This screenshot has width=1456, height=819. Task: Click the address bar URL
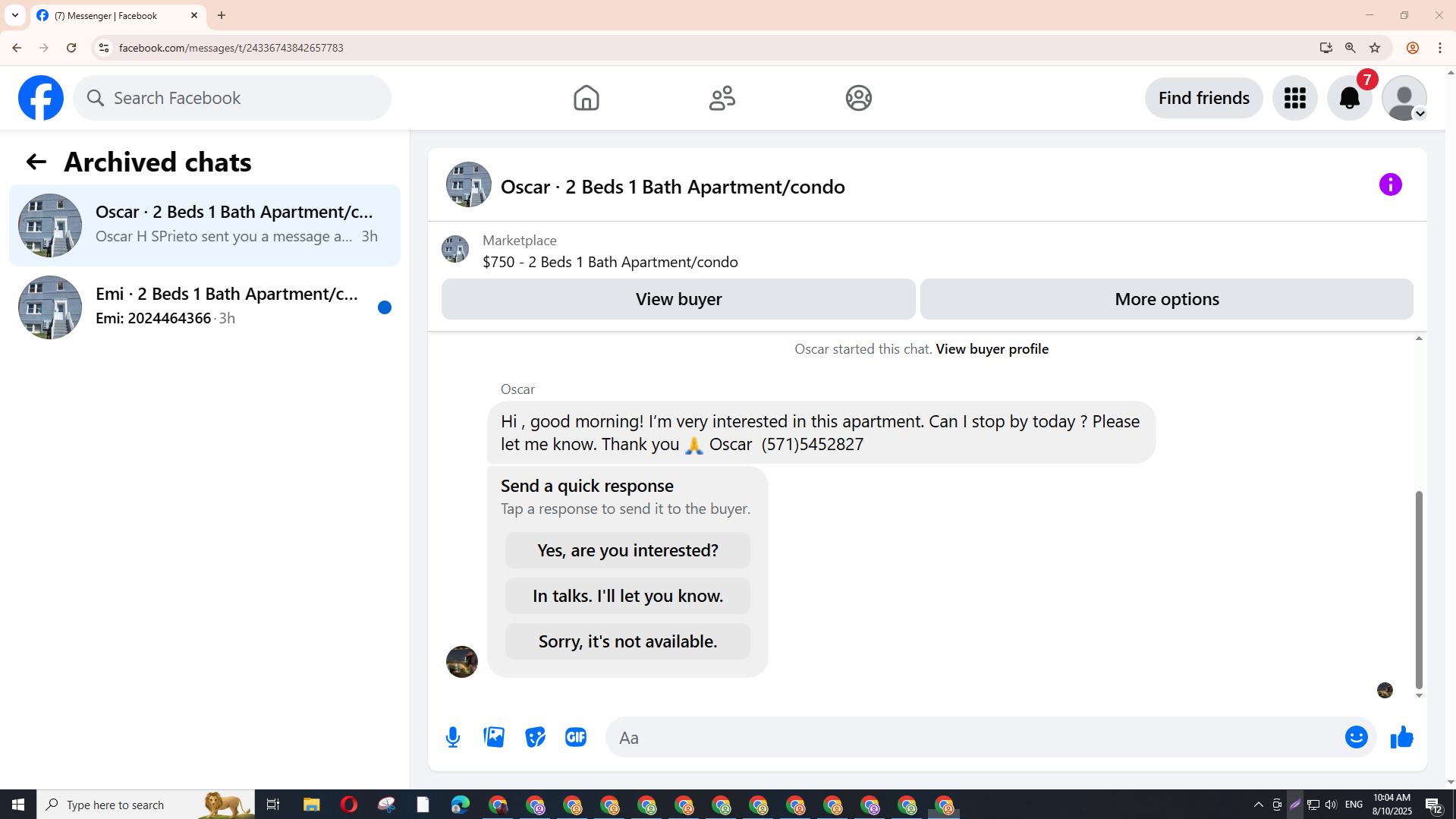click(231, 48)
